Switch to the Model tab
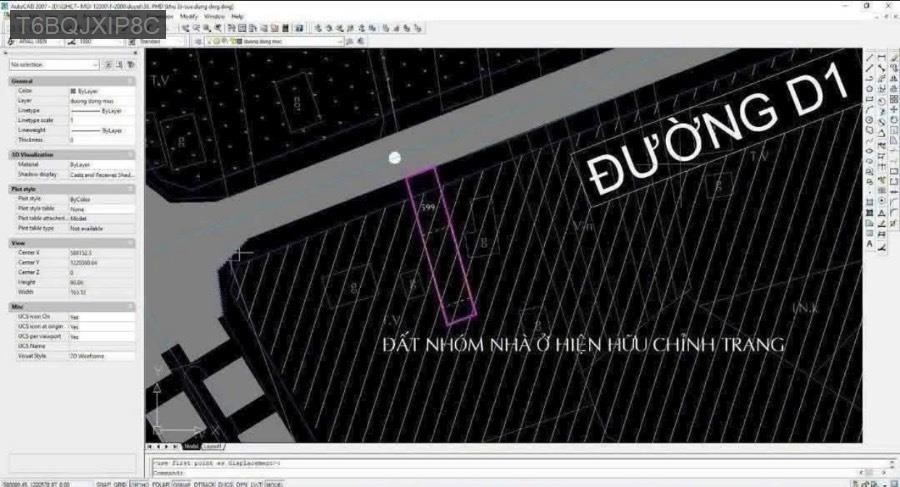 coord(191,446)
